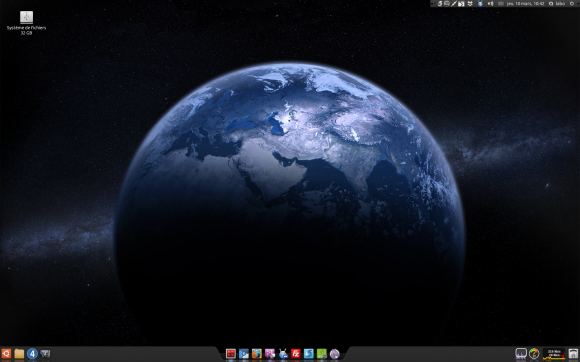Launch the blue Thunderbird-style mail icon in dock
This screenshot has height=362, width=580.
244,354
